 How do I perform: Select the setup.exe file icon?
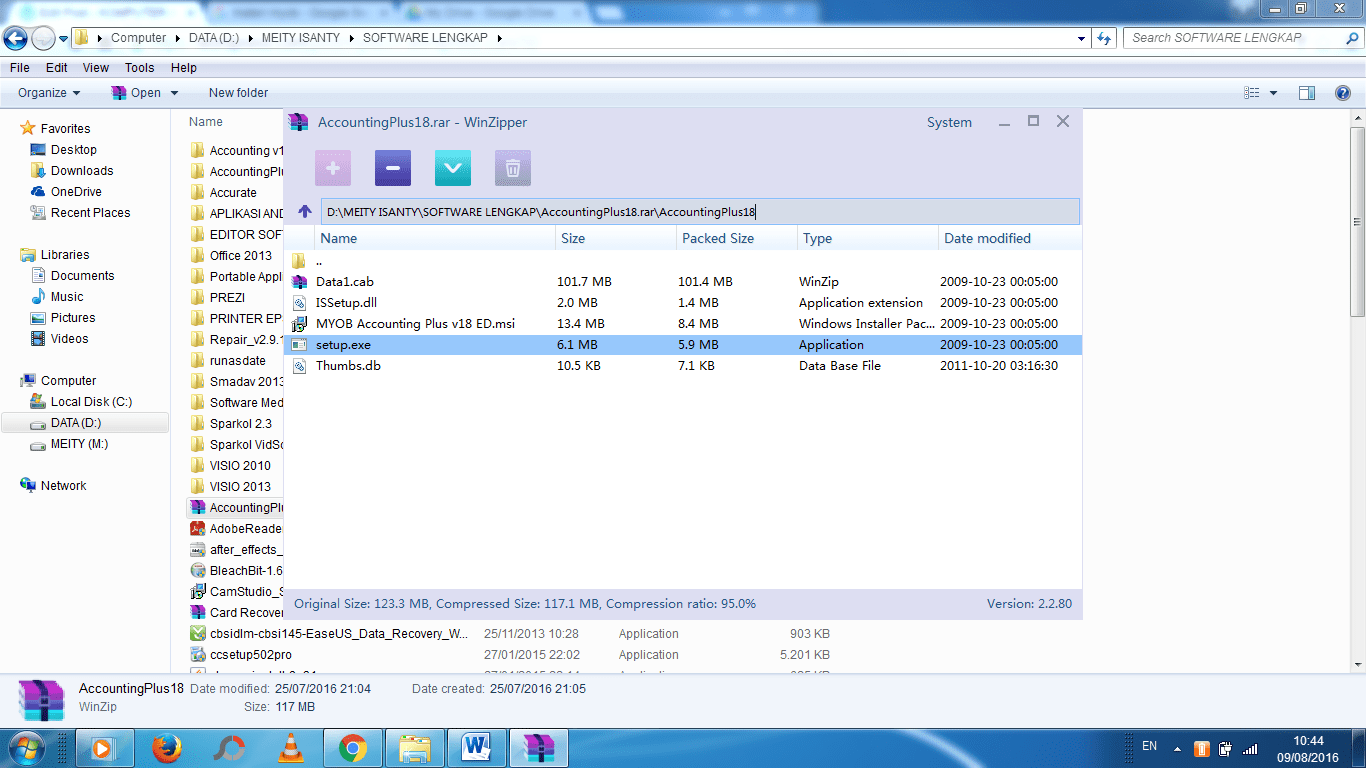click(x=299, y=345)
